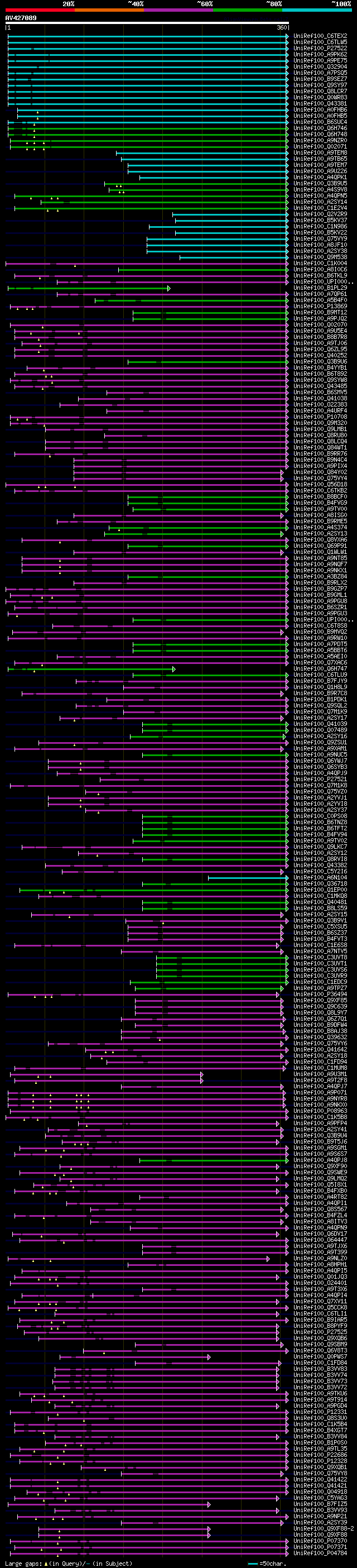Select hit UniRef100_B1PL29

pos(321,288)
